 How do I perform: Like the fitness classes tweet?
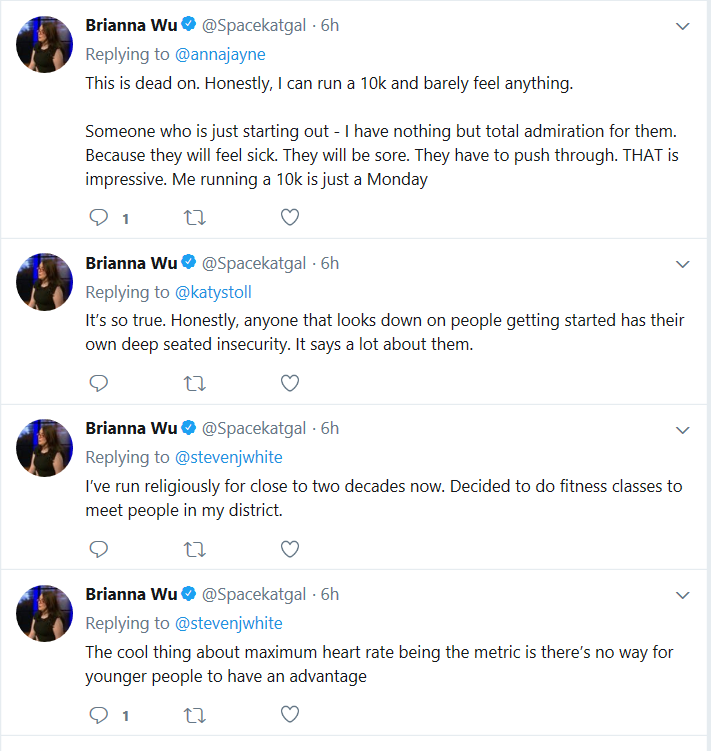tap(290, 549)
